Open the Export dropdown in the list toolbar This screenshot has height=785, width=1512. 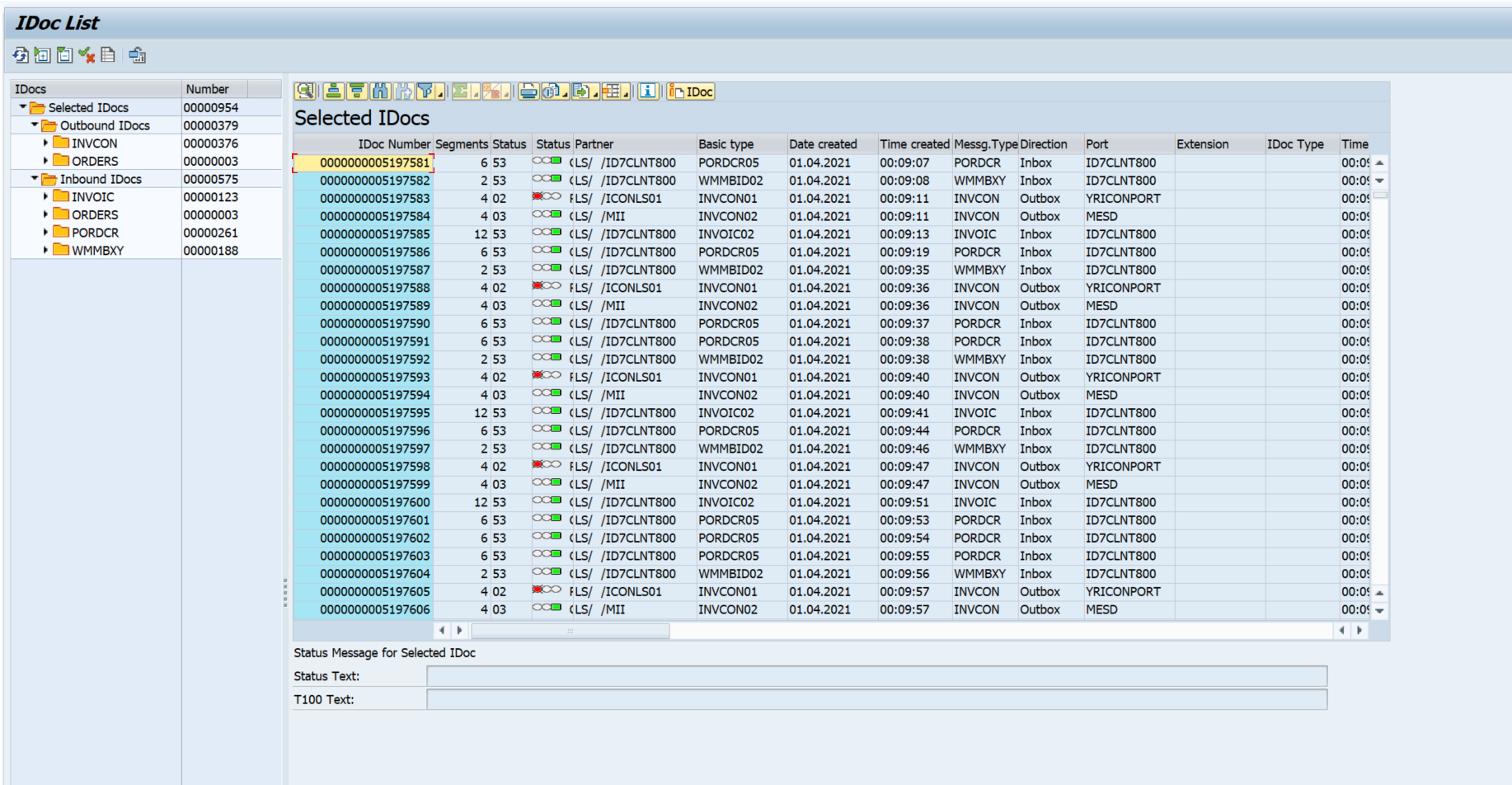click(x=585, y=92)
